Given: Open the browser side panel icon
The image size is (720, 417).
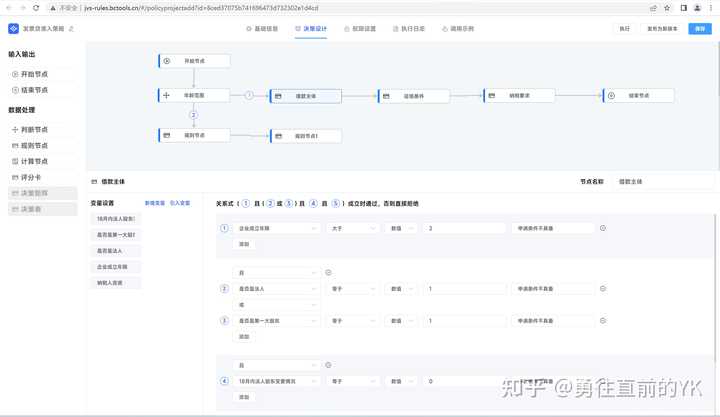Looking at the screenshot, I should [683, 8].
